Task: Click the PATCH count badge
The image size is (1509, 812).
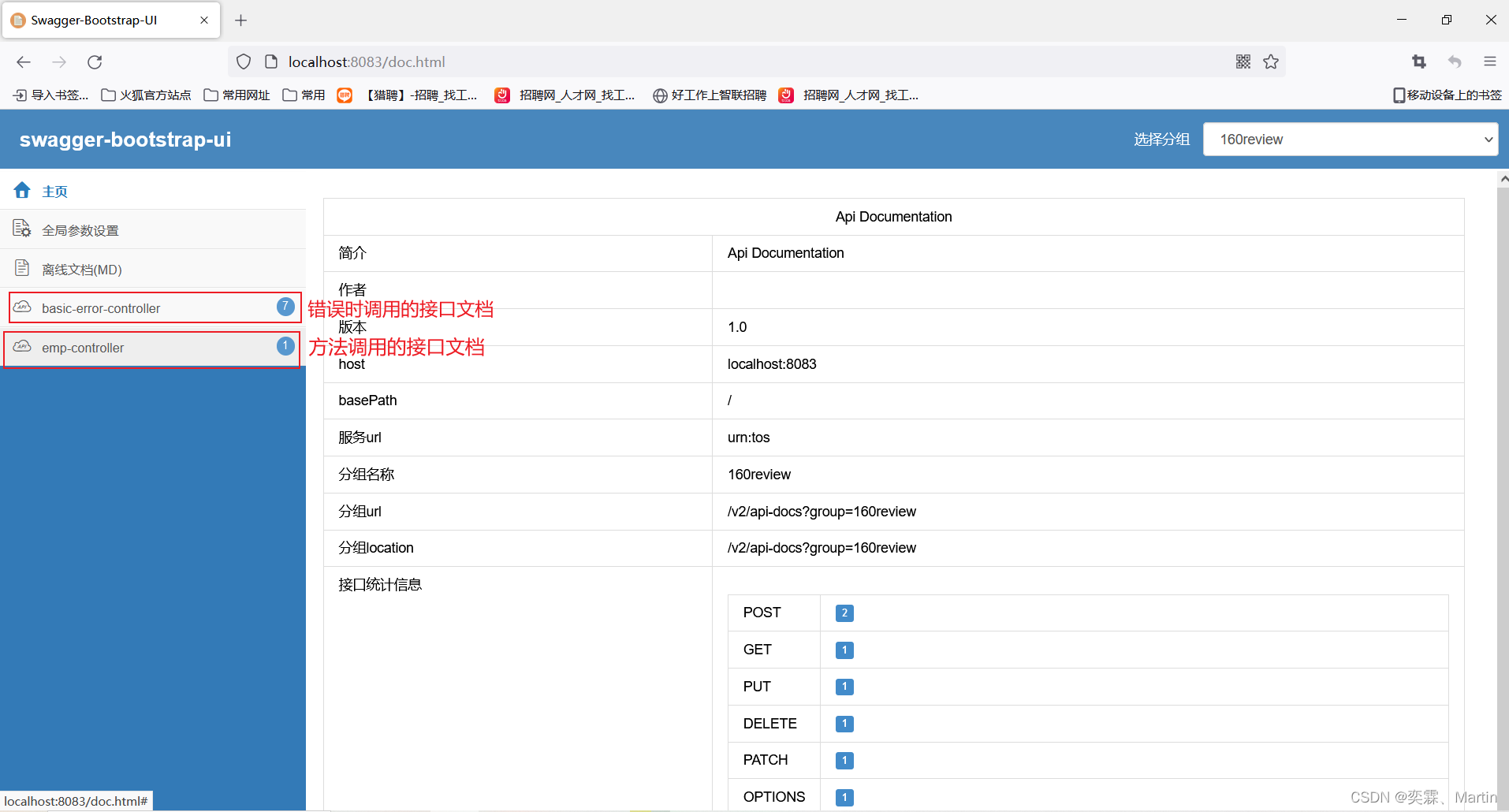Action: coord(844,760)
